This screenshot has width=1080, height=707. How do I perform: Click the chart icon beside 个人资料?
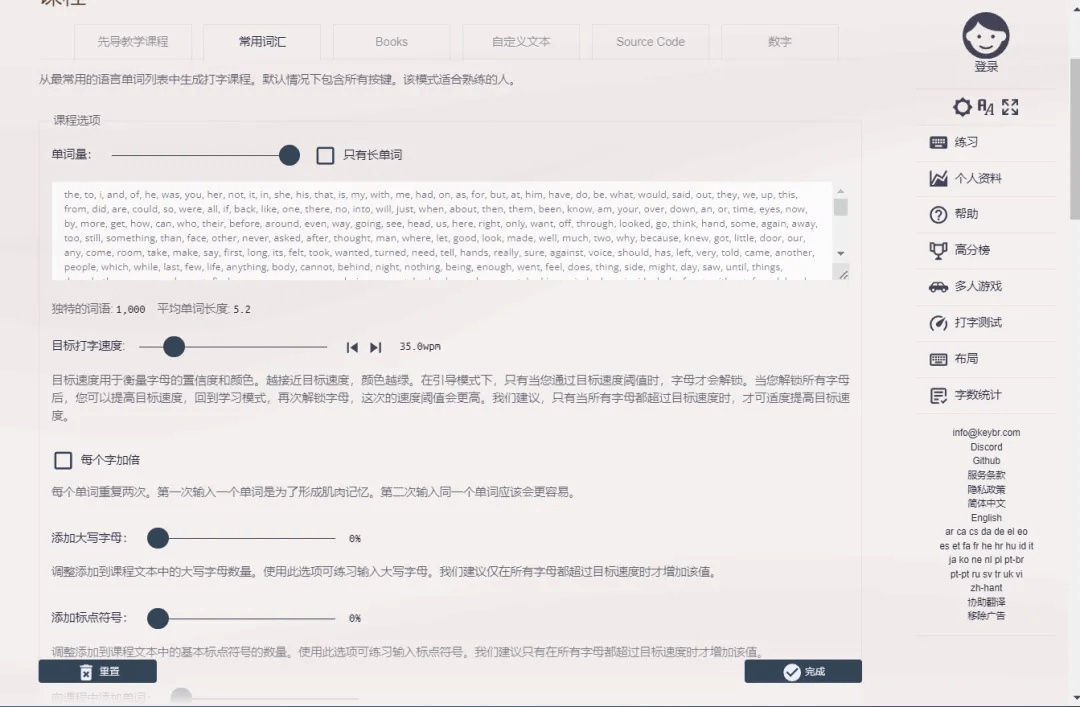(938, 178)
